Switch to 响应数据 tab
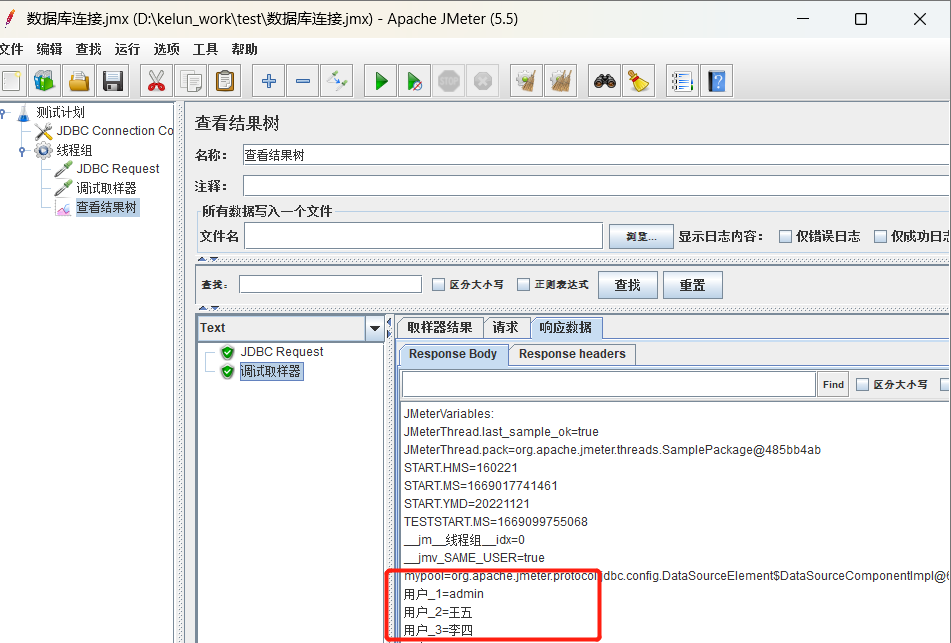The image size is (951, 643). [565, 328]
